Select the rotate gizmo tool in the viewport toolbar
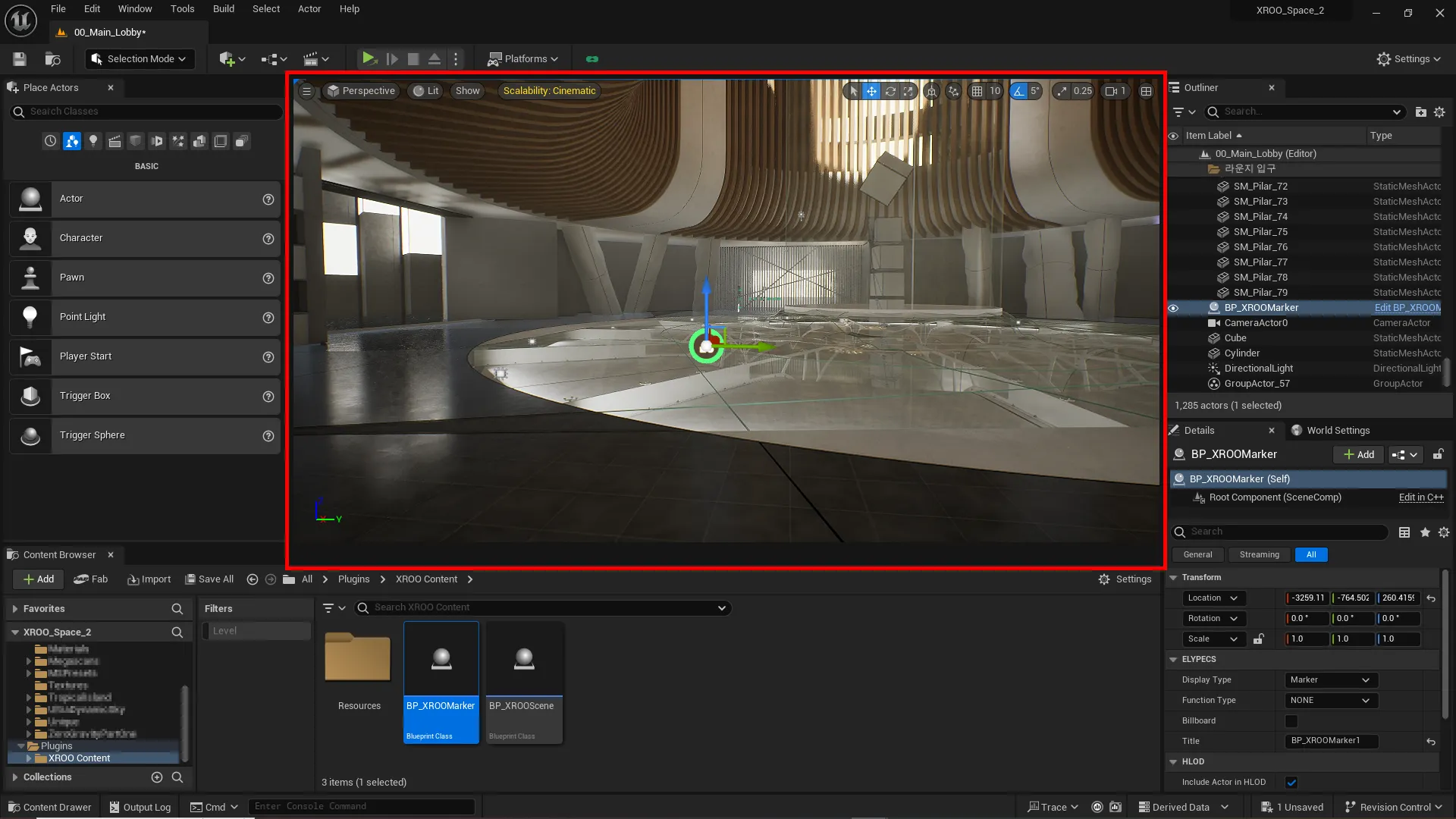The image size is (1456, 819). pos(890,91)
